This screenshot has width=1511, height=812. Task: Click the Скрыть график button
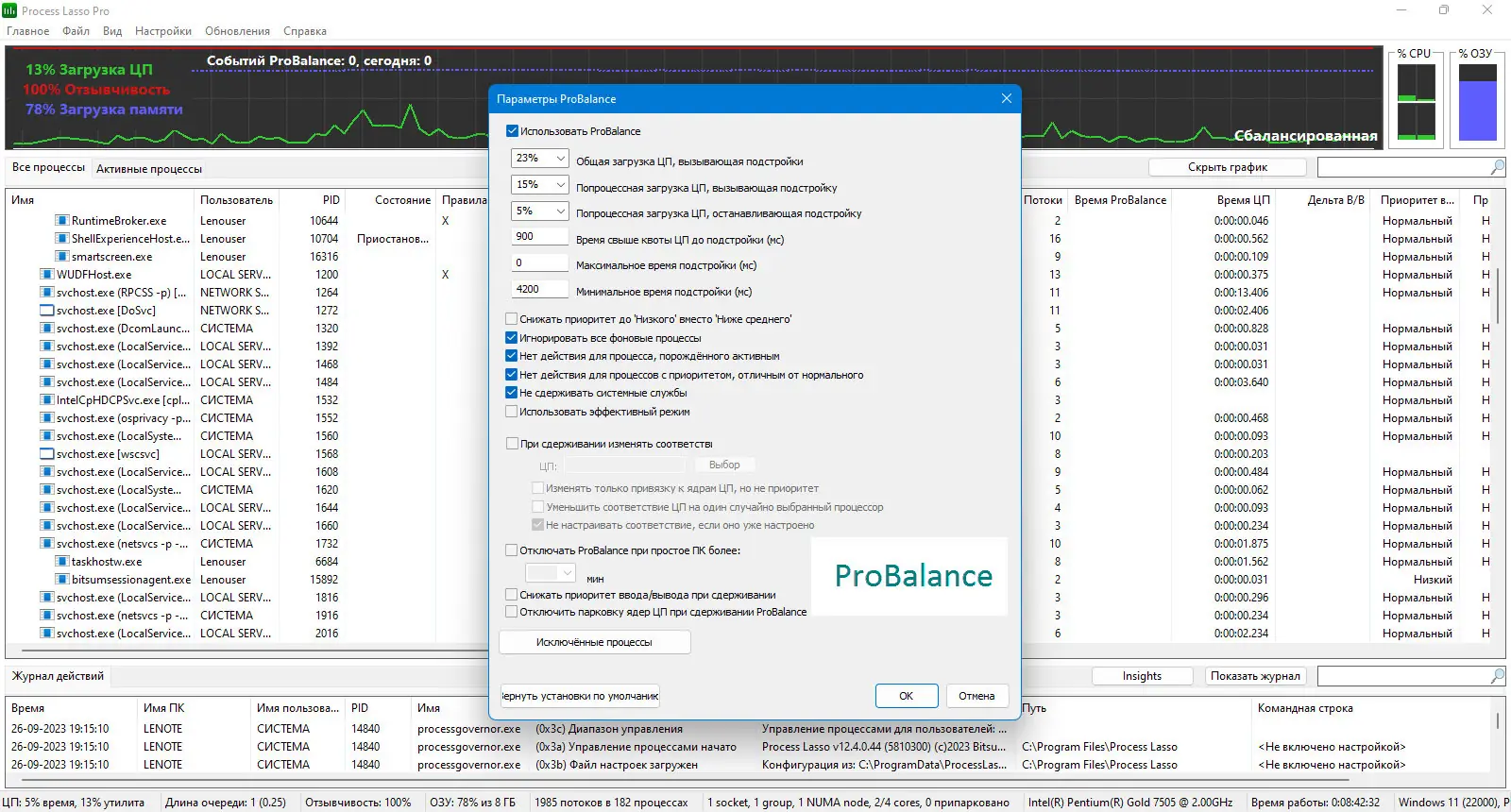pyautogui.click(x=1228, y=167)
